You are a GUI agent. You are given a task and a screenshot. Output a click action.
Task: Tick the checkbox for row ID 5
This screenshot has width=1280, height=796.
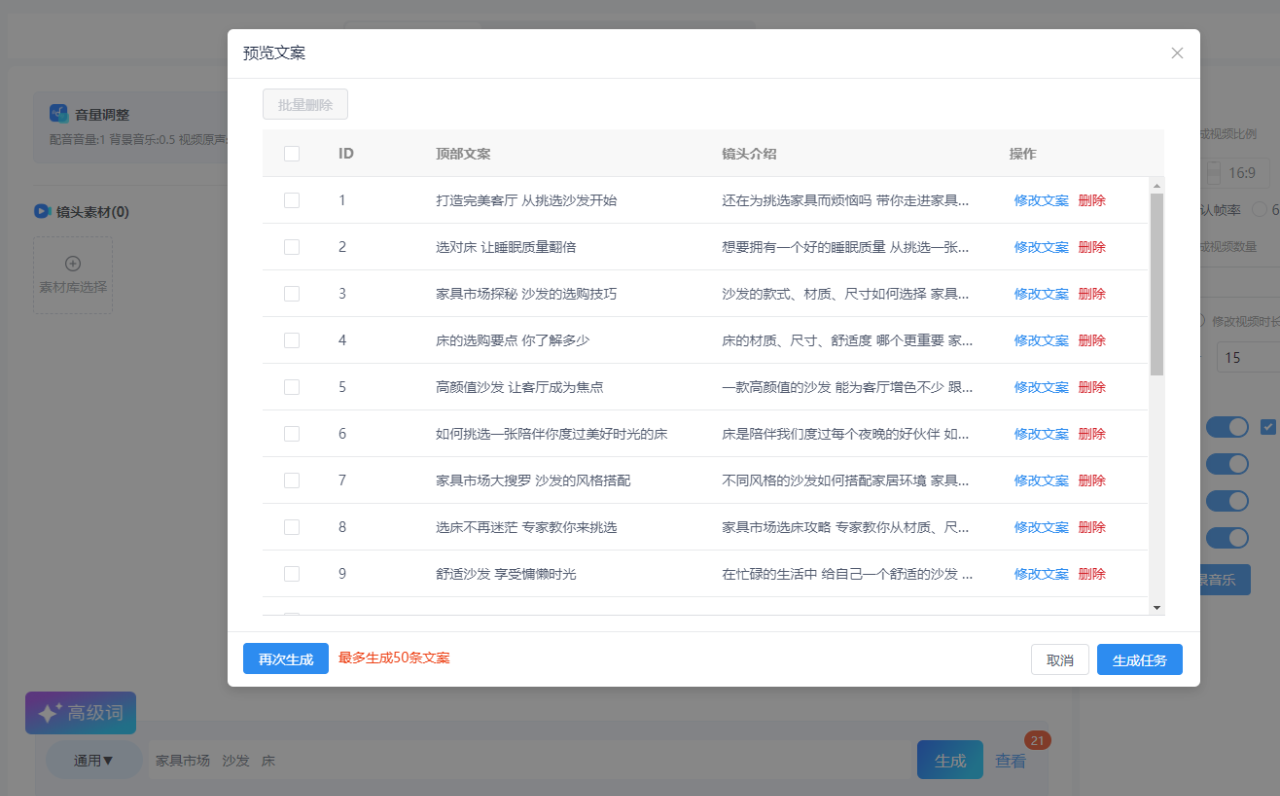(x=292, y=387)
